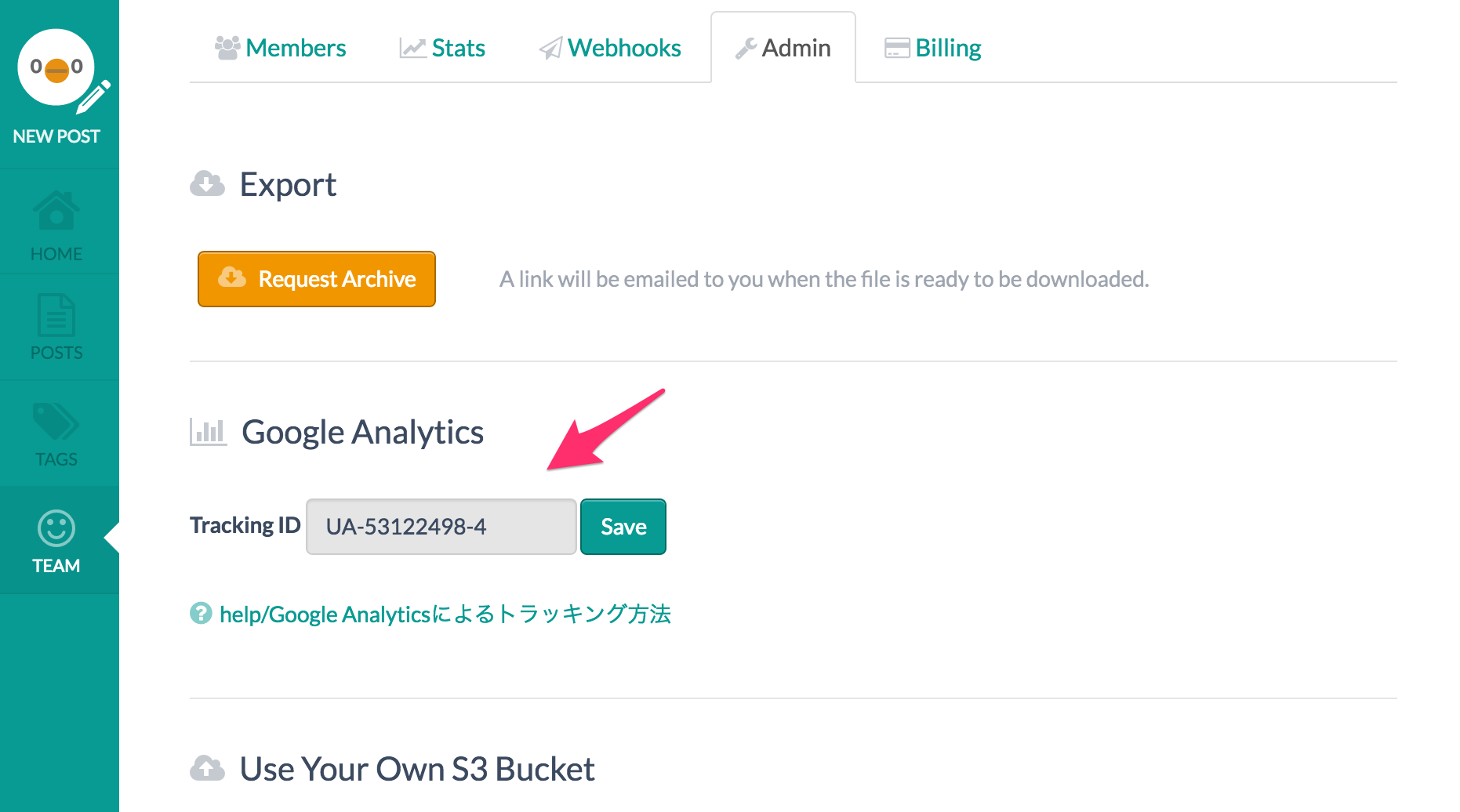
Task: Click the Export cloud download icon
Action: pos(208,184)
